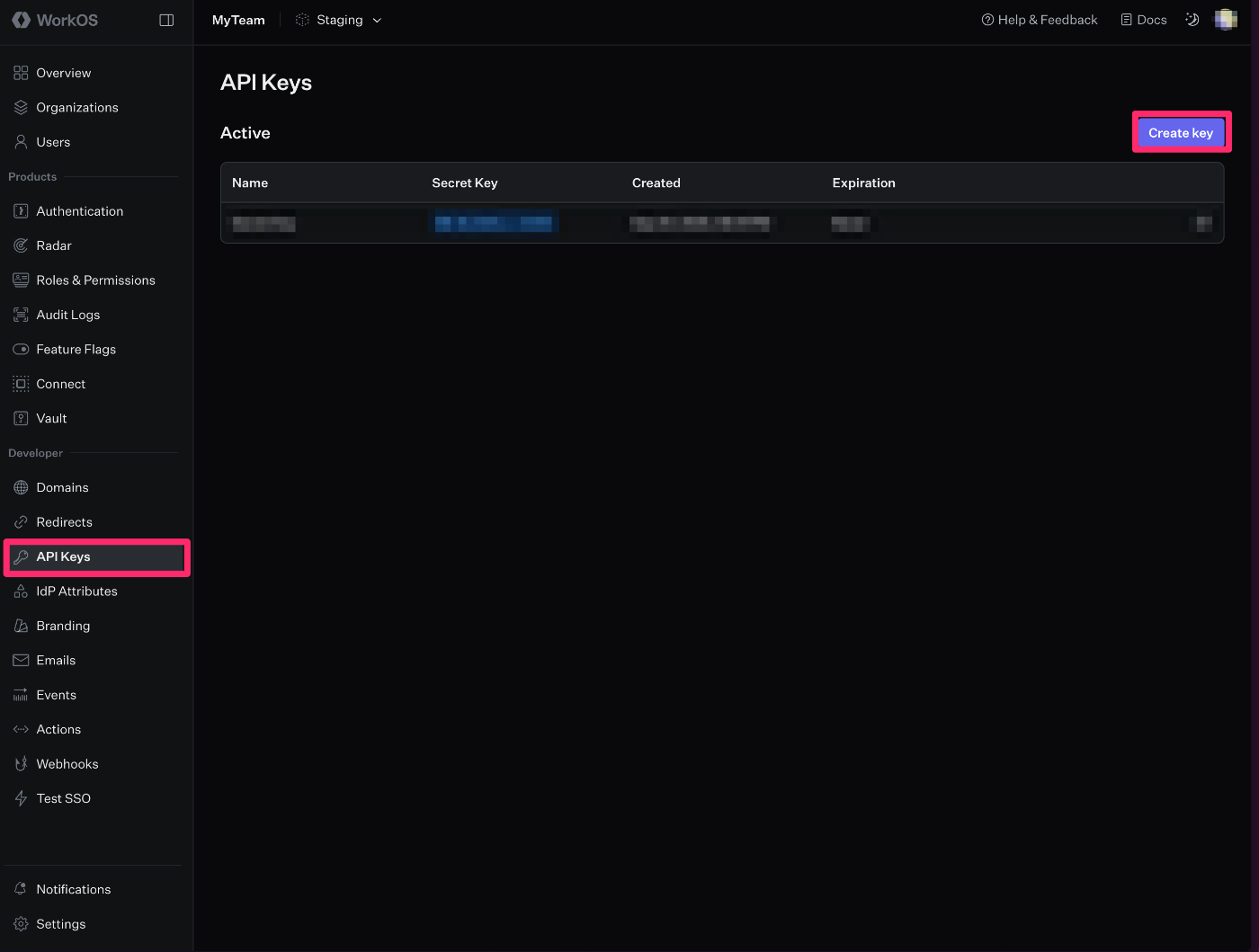Collapse the sidebar using the panel icon
This screenshot has width=1259, height=952.
point(166,19)
